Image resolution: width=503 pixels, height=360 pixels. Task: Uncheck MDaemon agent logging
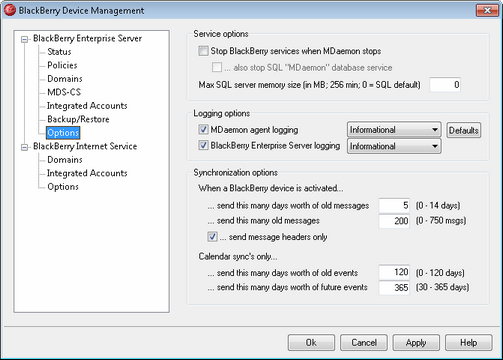click(203, 129)
